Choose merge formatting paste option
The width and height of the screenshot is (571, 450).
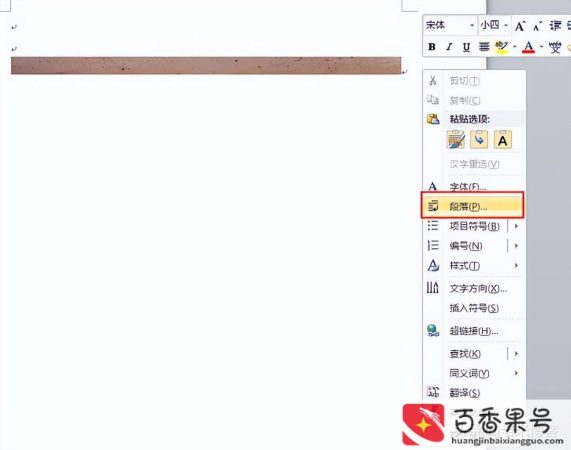tap(479, 140)
